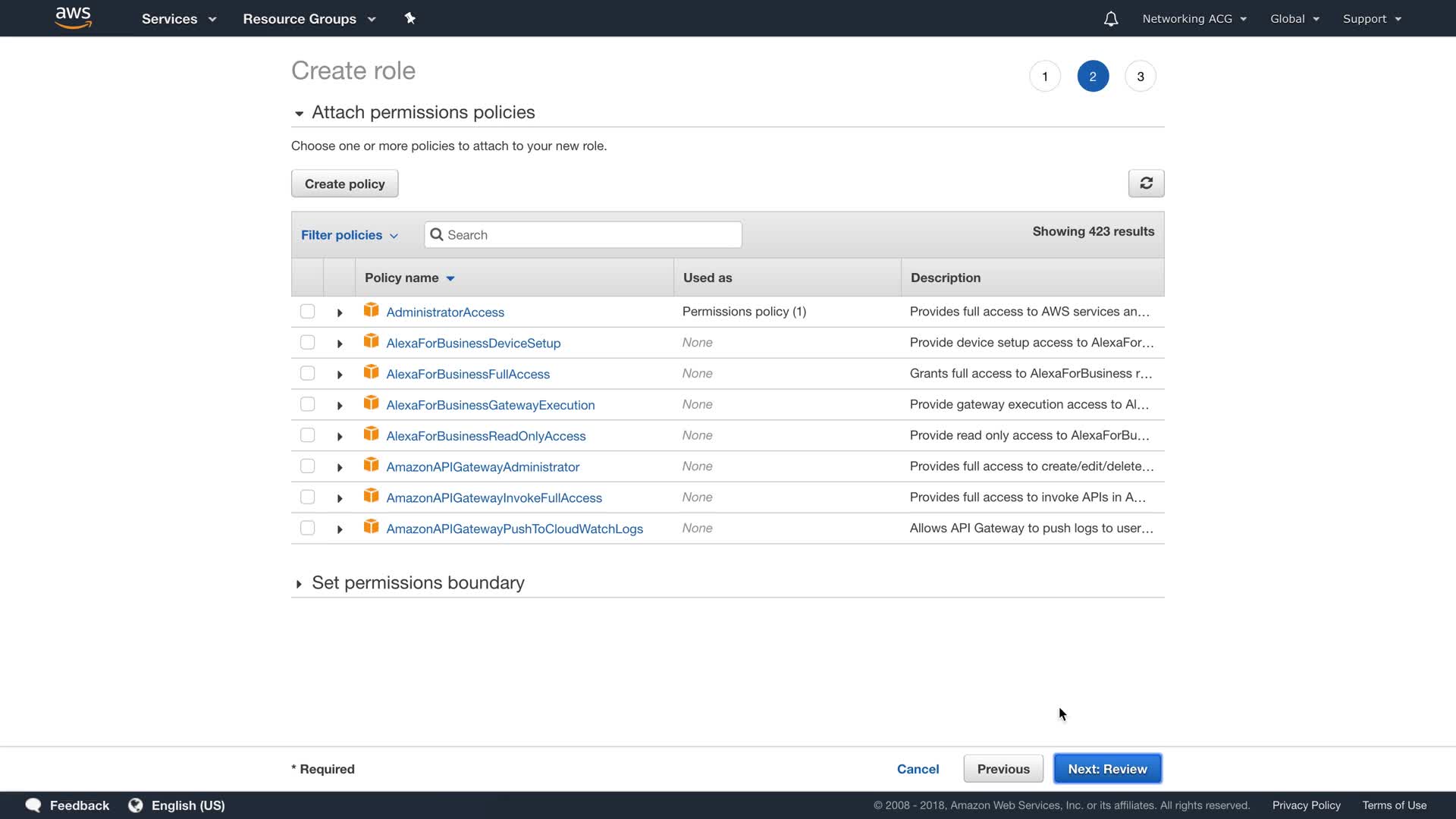The image size is (1456, 819).
Task: Open the notifications bell
Action: (x=1110, y=19)
